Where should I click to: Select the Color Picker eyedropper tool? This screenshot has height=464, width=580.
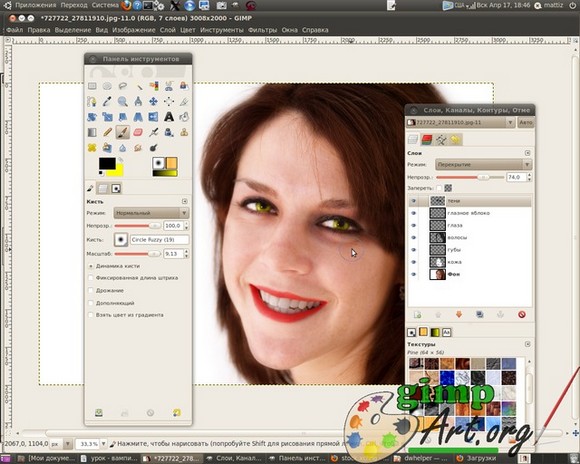[107, 101]
